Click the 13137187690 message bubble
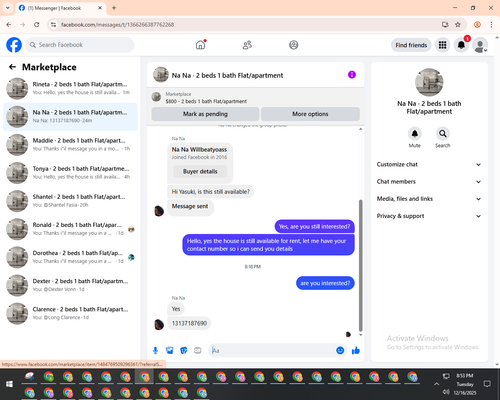Screen dimensions: 500x400 click(x=189, y=323)
